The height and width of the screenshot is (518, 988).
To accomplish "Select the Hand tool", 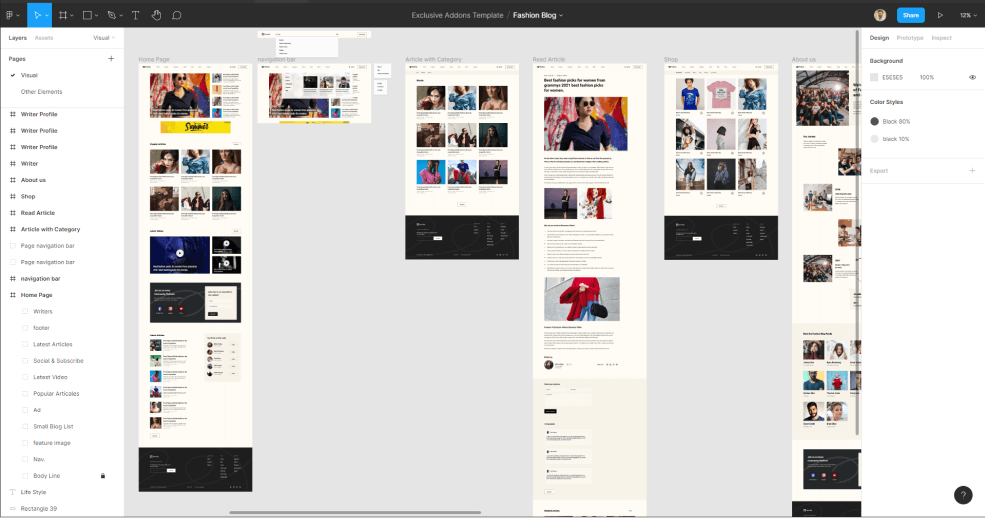I will tap(156, 15).
